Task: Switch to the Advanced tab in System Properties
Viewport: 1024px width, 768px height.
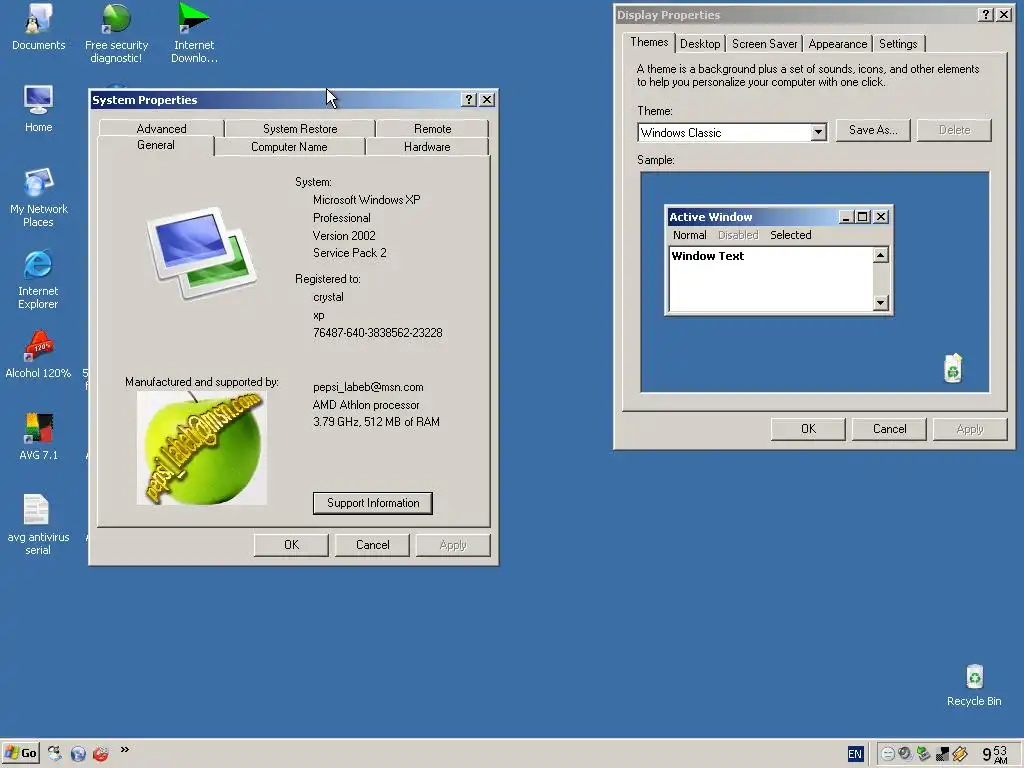Action: click(161, 129)
